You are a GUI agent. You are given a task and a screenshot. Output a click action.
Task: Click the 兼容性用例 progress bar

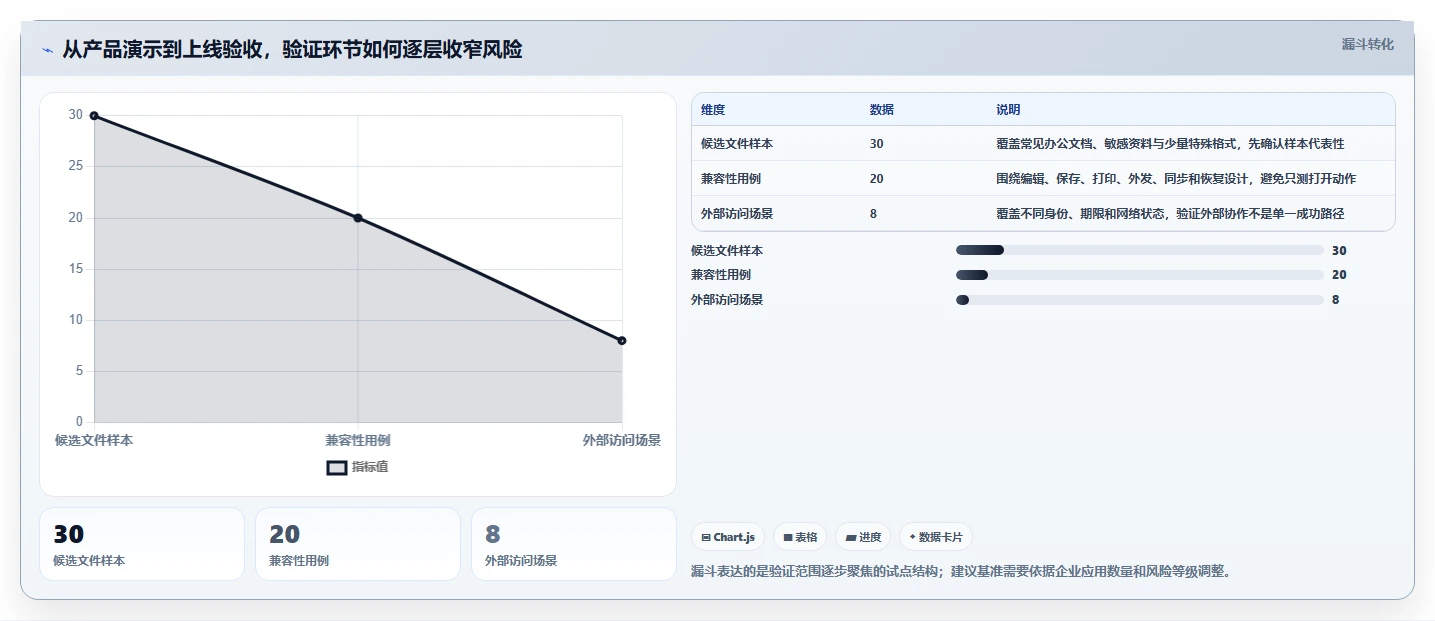1139,275
